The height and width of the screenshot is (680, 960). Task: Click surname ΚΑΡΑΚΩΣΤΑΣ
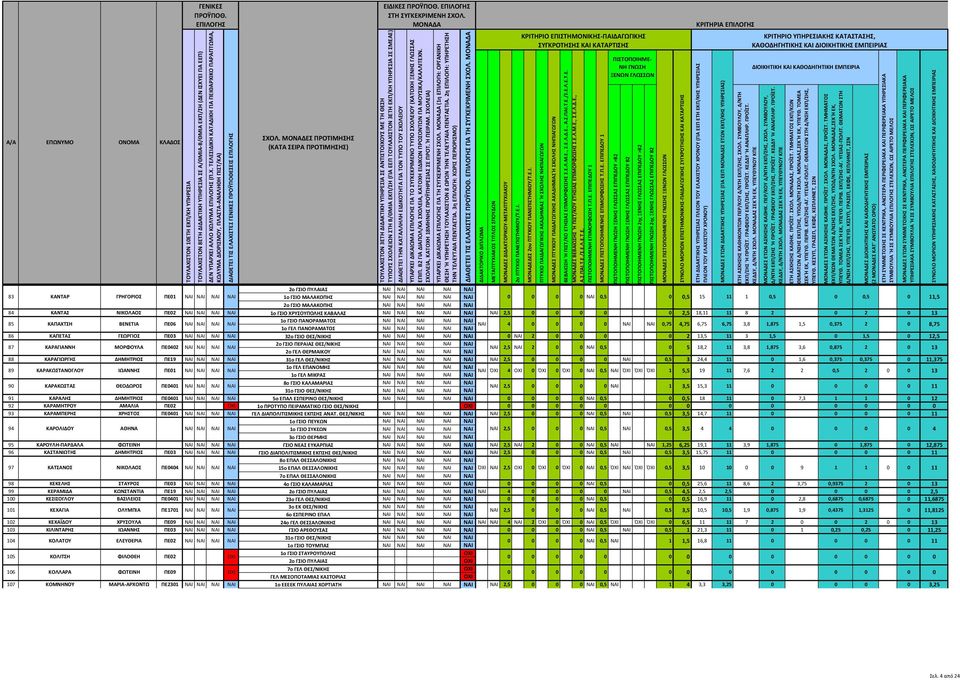click(59, 386)
